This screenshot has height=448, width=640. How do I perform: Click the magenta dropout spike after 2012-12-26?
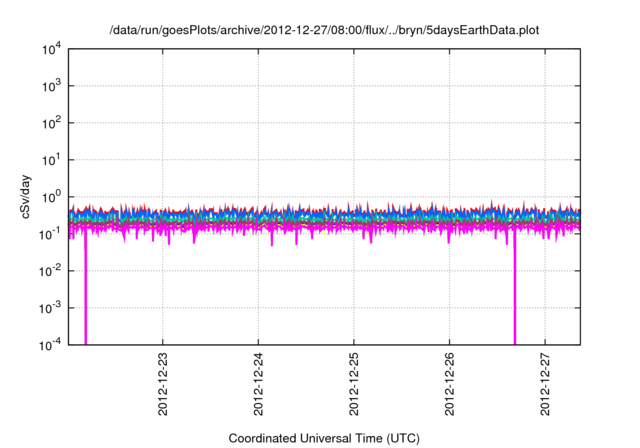pos(514,288)
